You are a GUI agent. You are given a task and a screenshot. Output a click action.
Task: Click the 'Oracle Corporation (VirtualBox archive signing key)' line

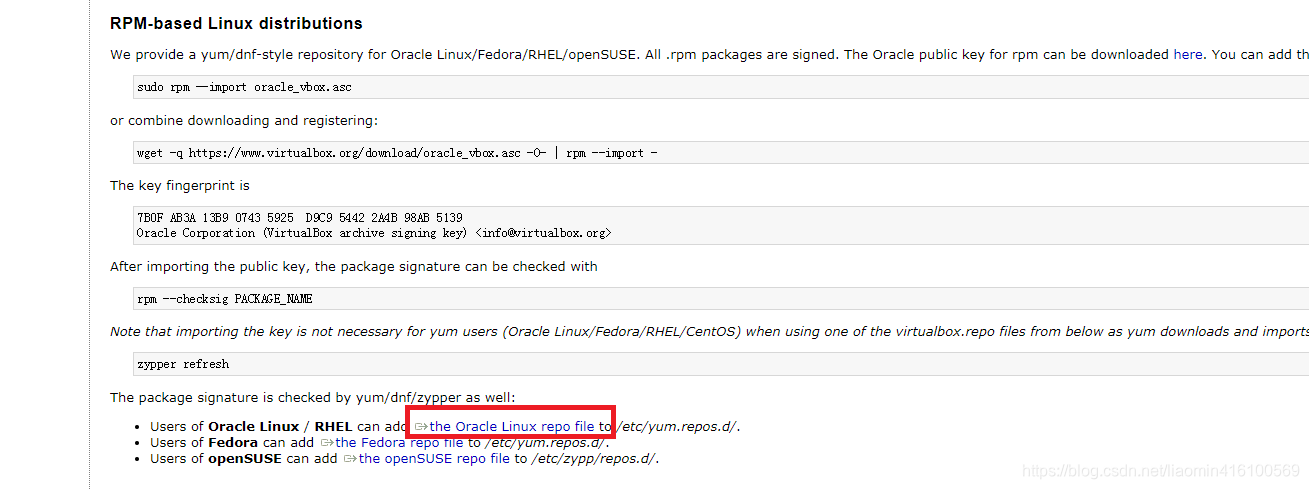tap(373, 233)
